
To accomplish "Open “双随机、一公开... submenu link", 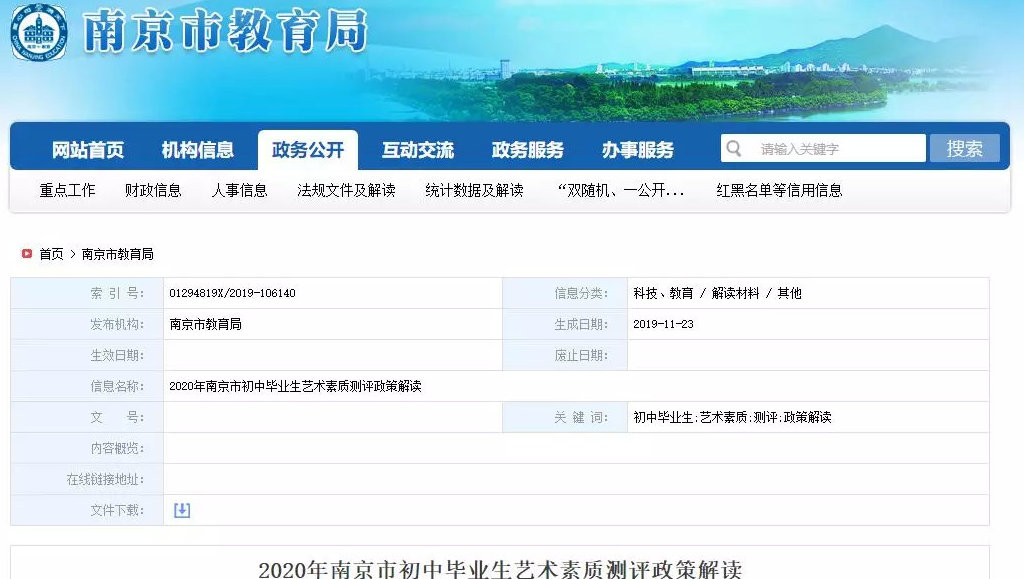I will coord(620,190).
